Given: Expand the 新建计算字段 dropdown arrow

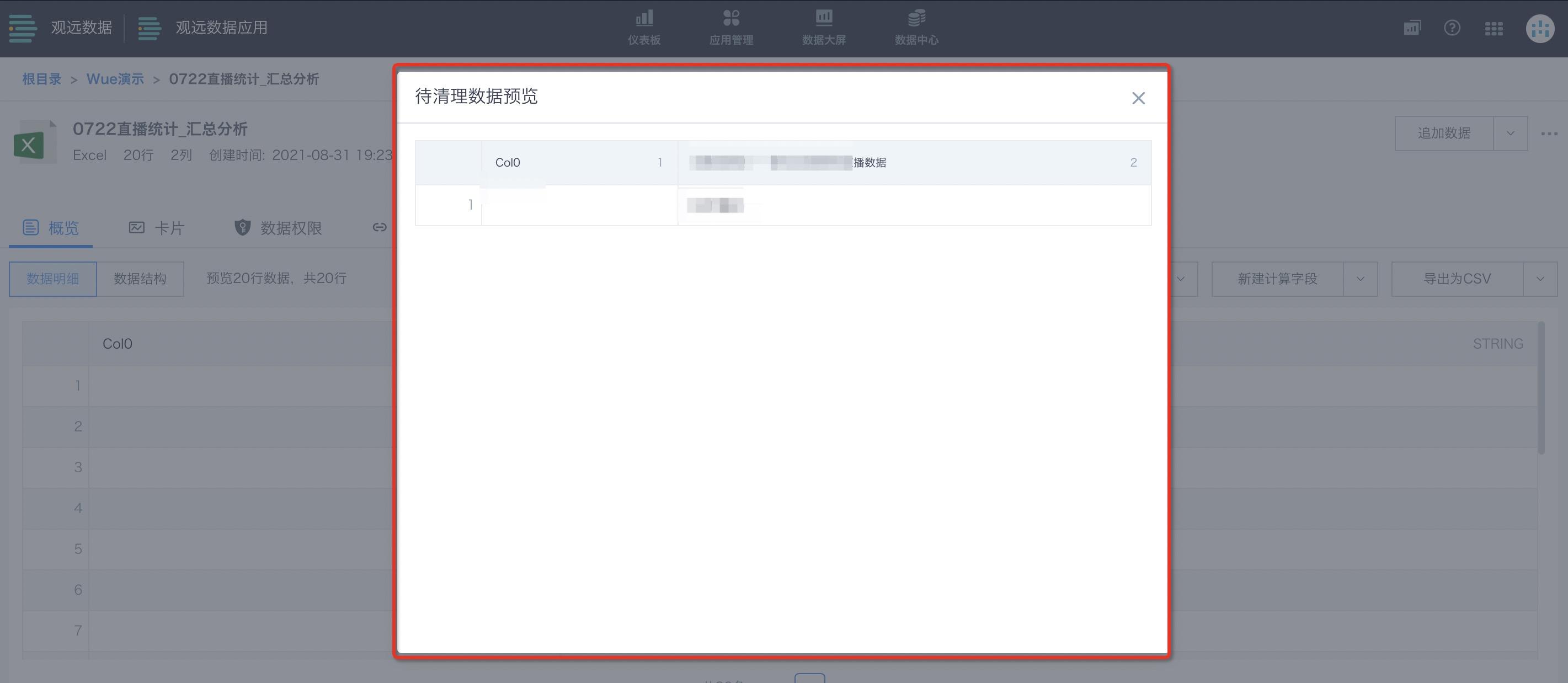Looking at the screenshot, I should (x=1360, y=279).
